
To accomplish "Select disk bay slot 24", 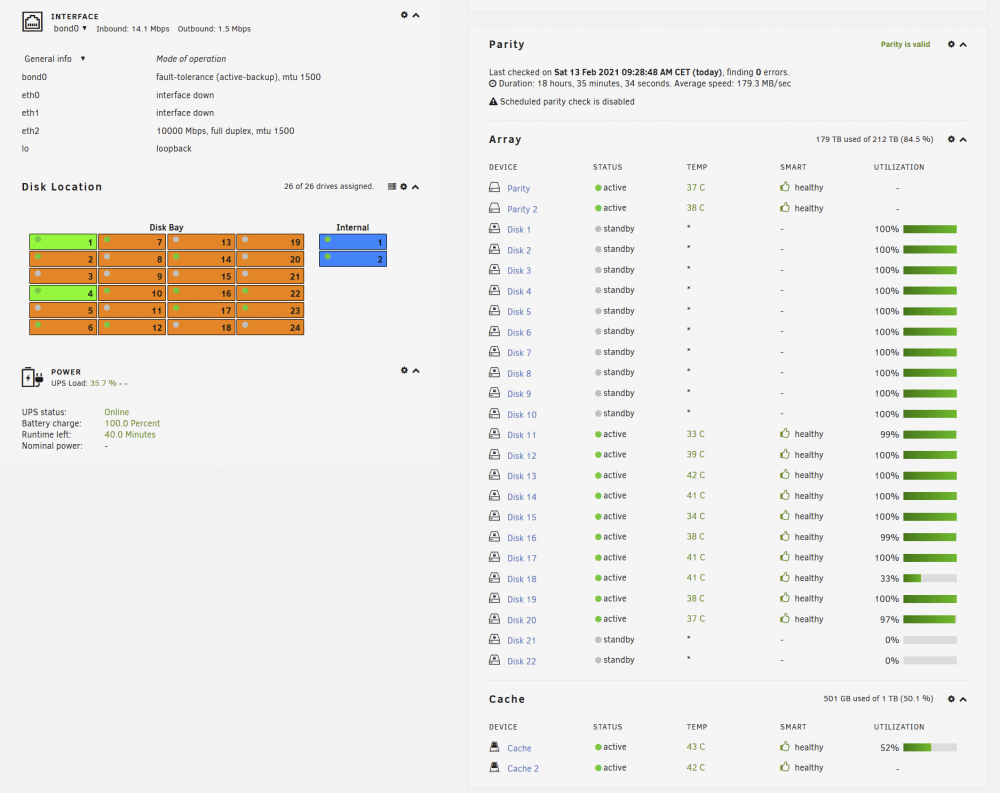I will pos(270,327).
